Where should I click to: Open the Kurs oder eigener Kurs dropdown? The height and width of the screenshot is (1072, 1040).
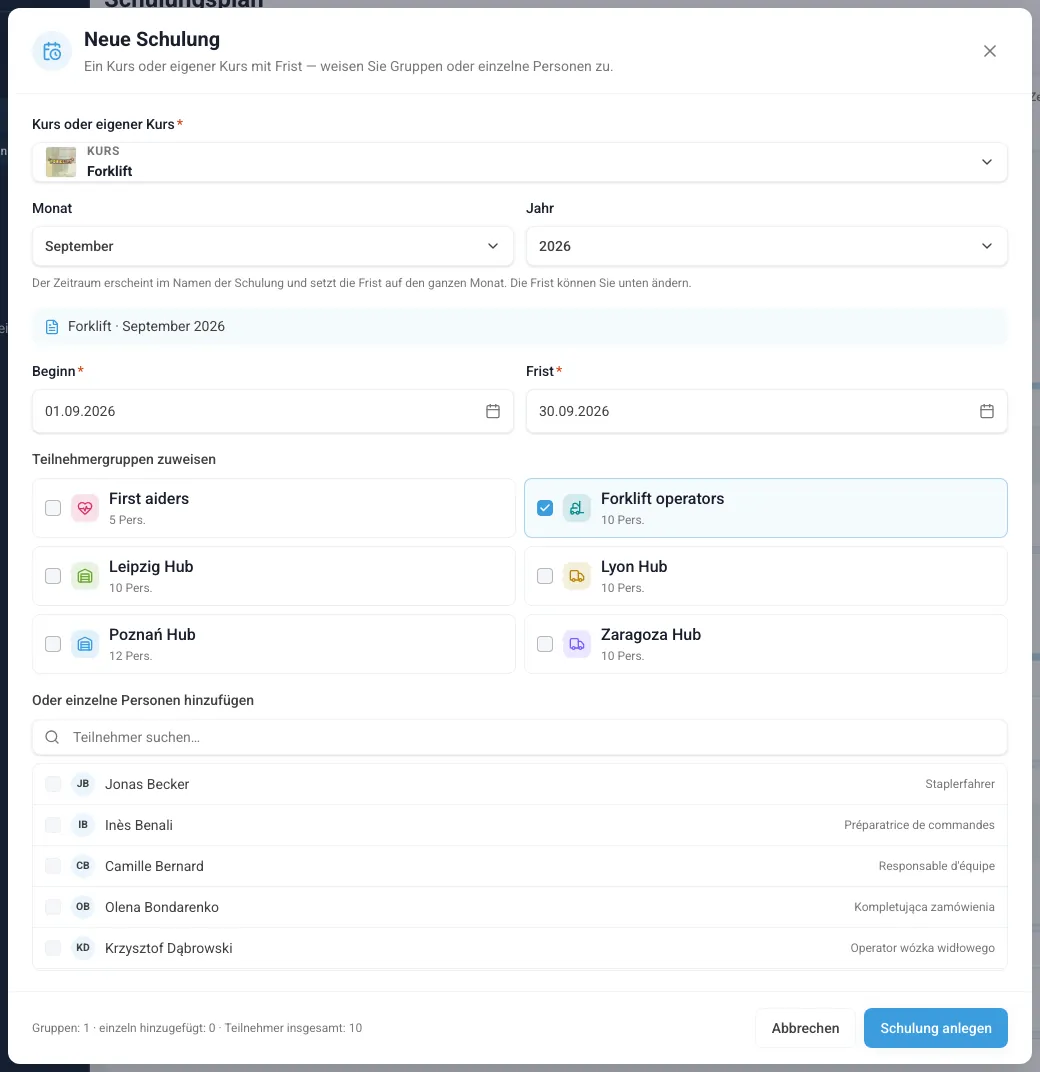point(520,162)
